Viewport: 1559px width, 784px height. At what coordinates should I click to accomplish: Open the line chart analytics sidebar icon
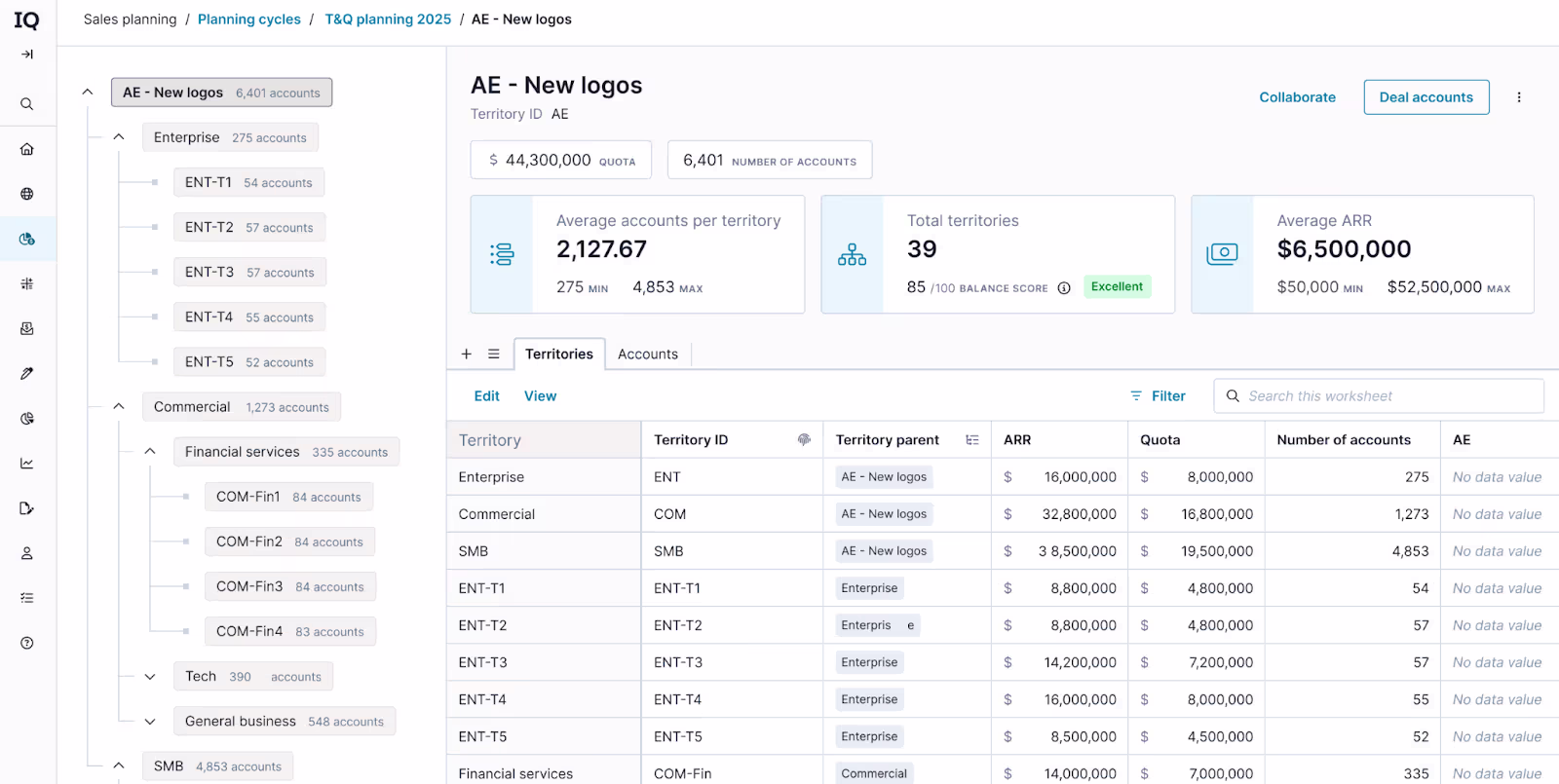point(27,463)
